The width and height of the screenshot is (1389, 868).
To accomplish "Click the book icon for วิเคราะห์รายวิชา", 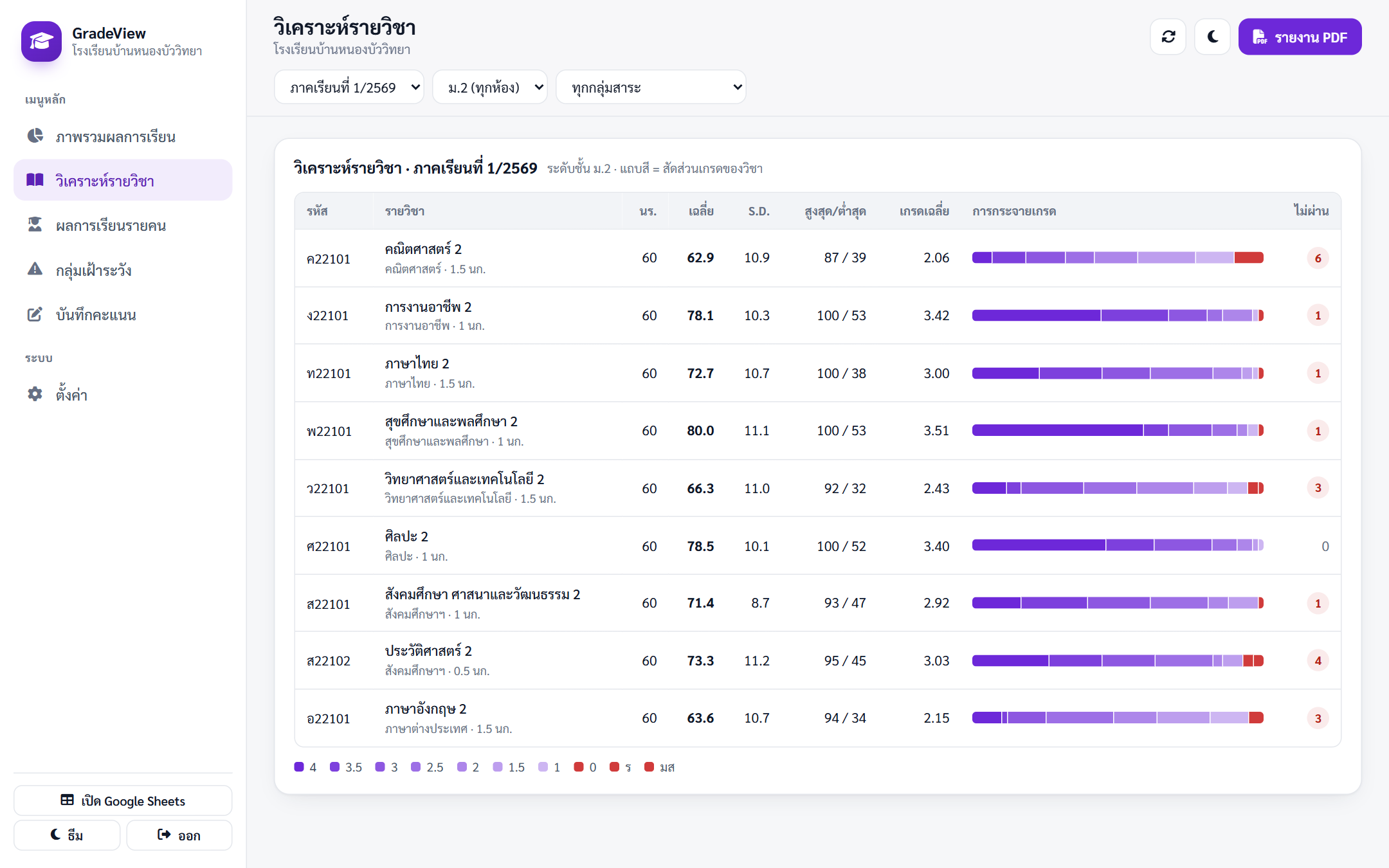I will pyautogui.click(x=35, y=180).
